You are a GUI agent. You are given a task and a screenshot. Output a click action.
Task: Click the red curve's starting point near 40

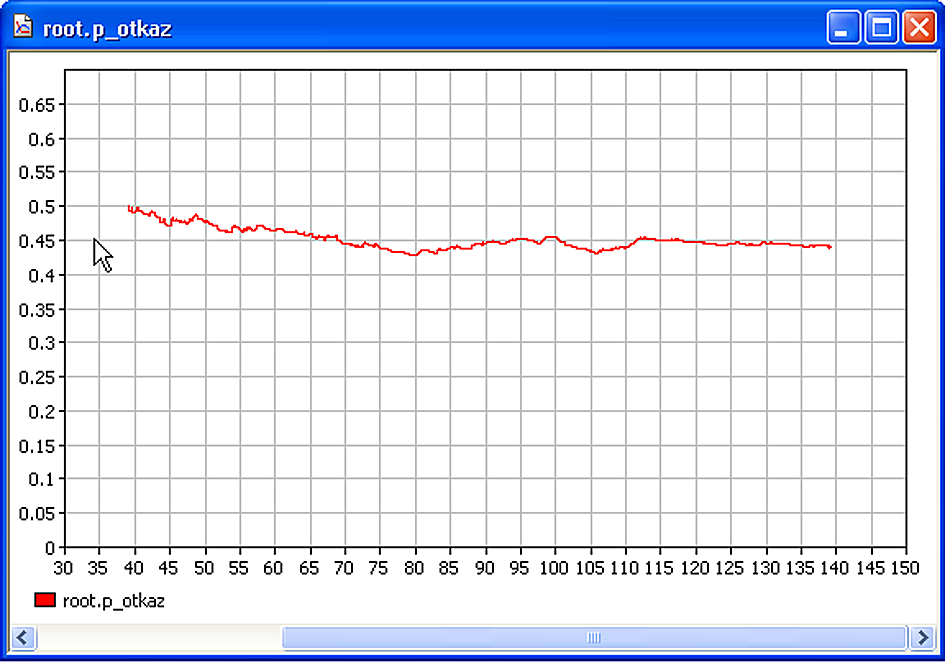(x=129, y=208)
